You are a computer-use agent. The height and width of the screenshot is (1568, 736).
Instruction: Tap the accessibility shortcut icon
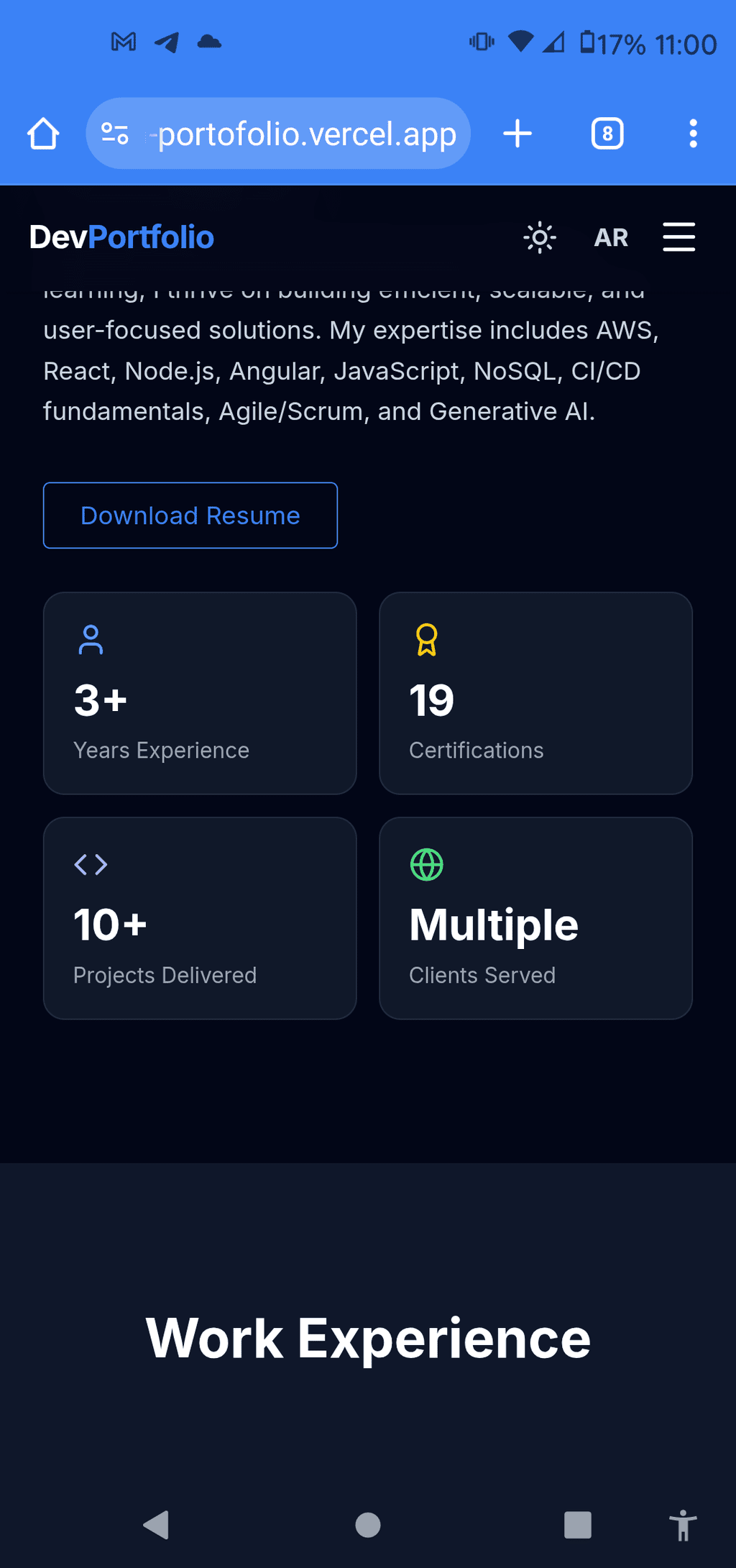683,1525
